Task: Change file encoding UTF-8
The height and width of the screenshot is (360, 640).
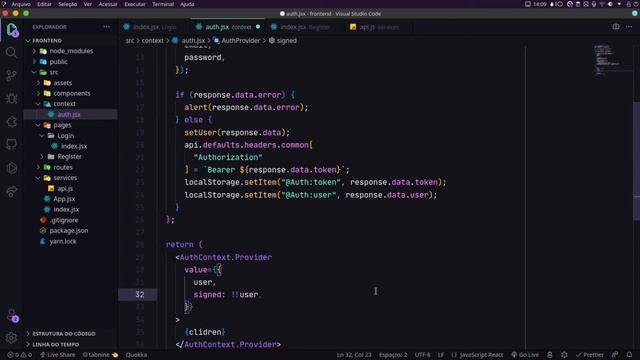Action: click(x=422, y=355)
